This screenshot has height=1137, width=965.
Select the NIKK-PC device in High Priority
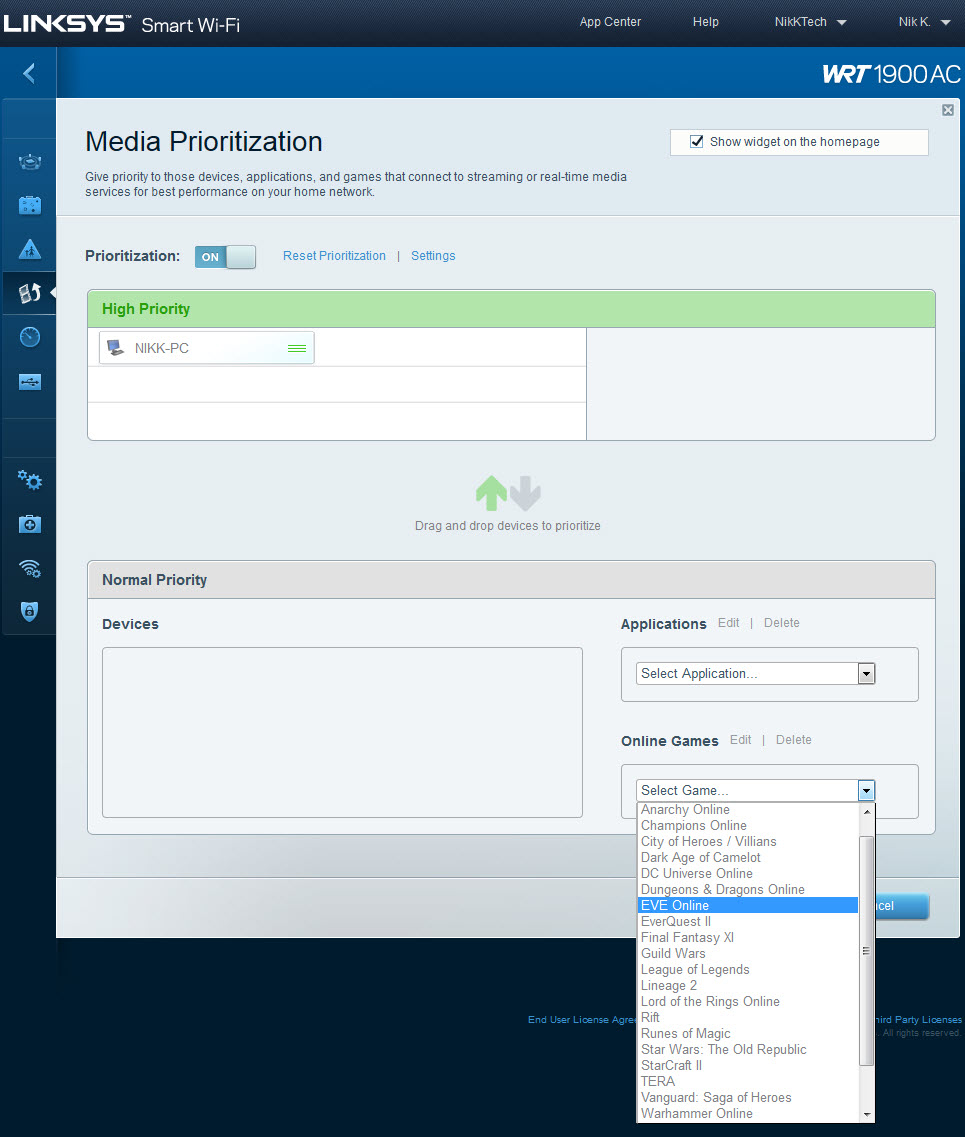tap(207, 348)
